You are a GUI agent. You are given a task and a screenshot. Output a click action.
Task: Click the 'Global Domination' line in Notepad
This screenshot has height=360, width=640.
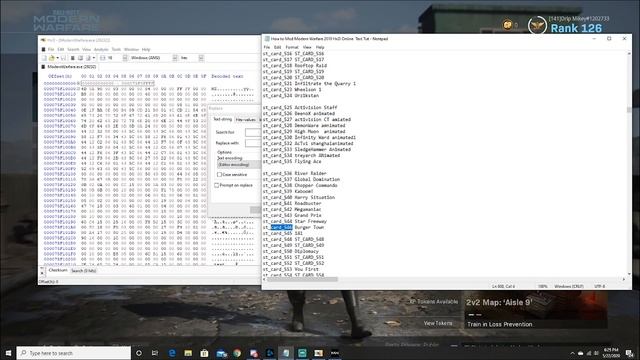301,180
